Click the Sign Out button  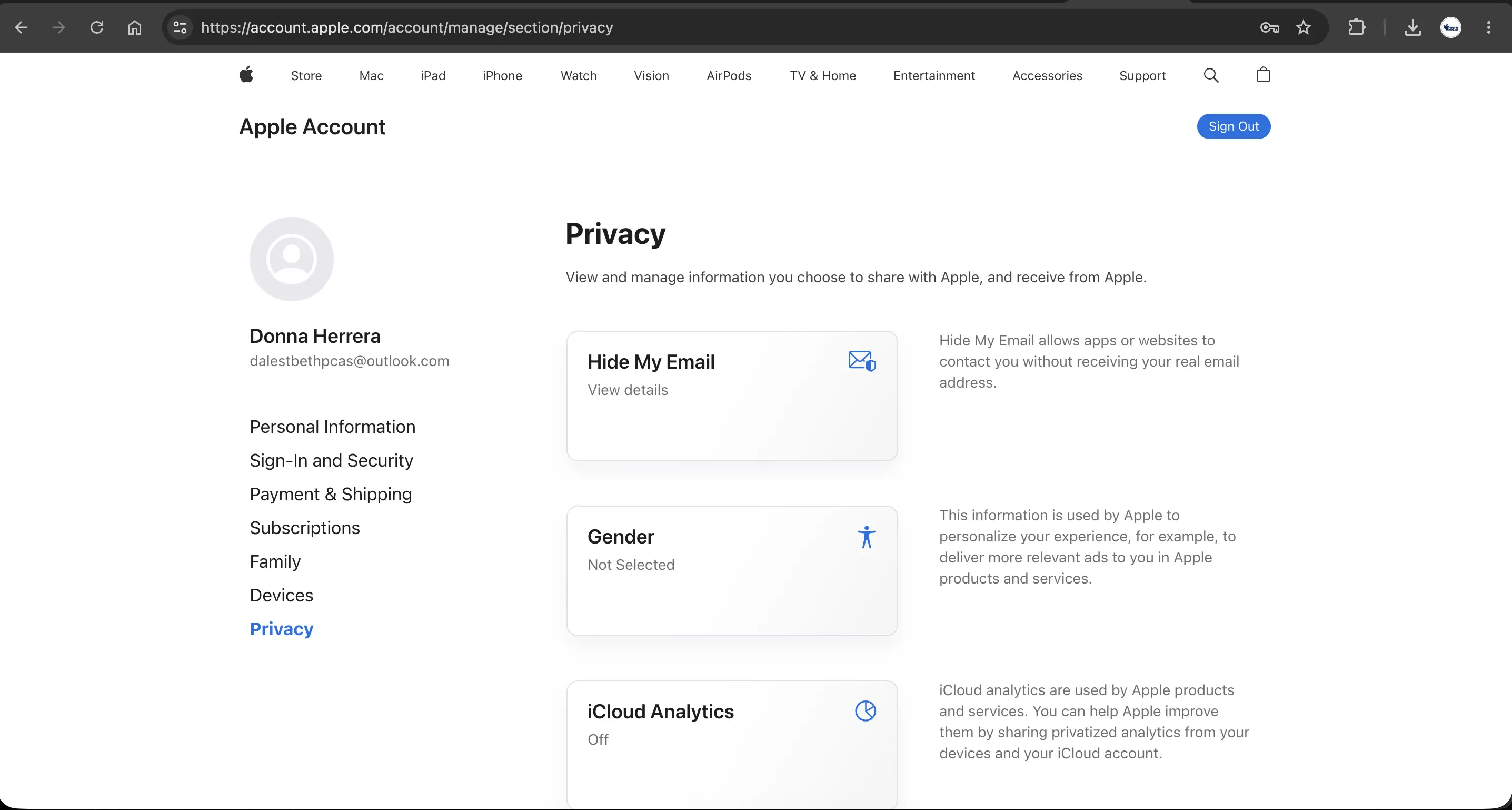tap(1233, 126)
